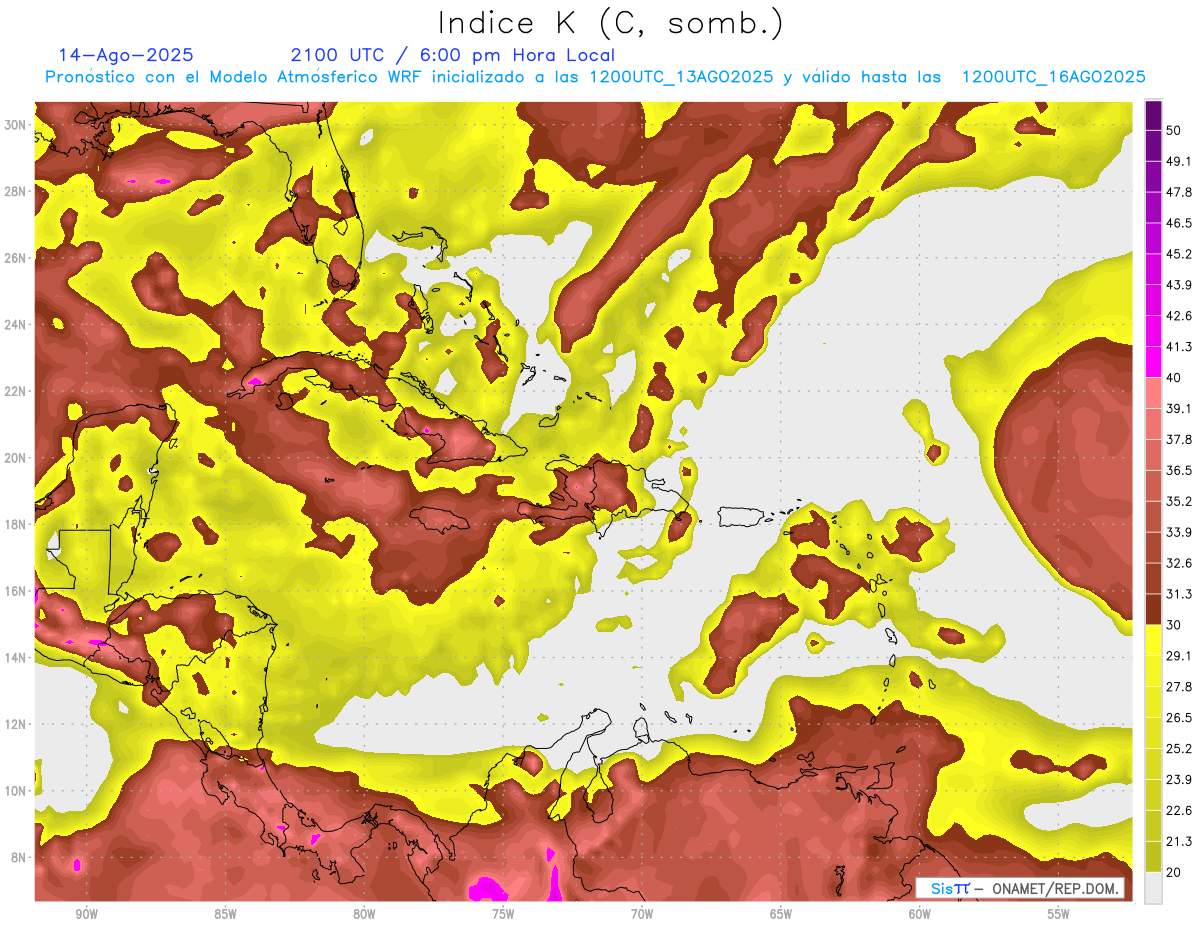Viewport: 1200px width, 927px height.
Task: Click the colorbar value label '27.8'
Action: coord(1178,687)
